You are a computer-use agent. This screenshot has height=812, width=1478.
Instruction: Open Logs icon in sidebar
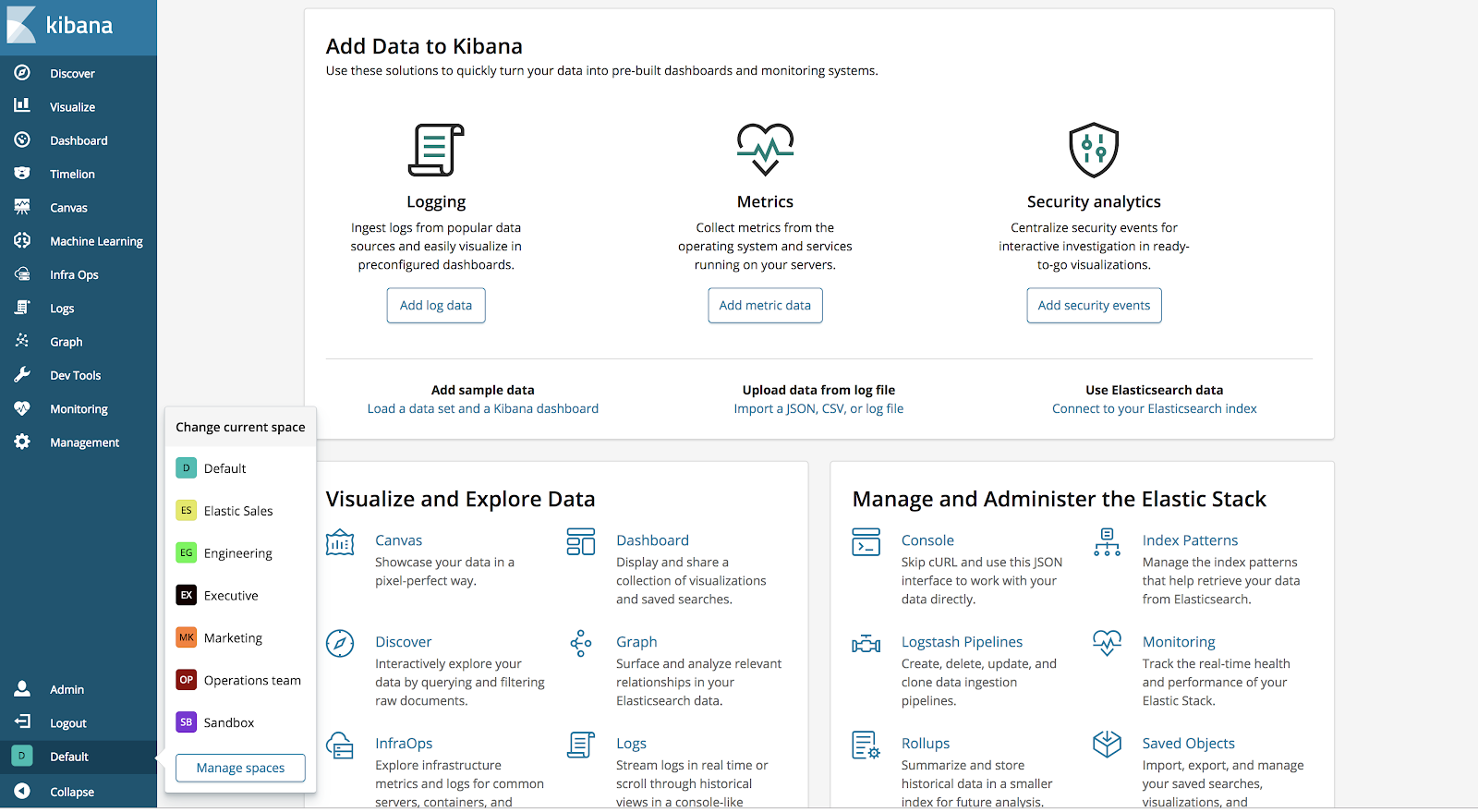(x=22, y=308)
